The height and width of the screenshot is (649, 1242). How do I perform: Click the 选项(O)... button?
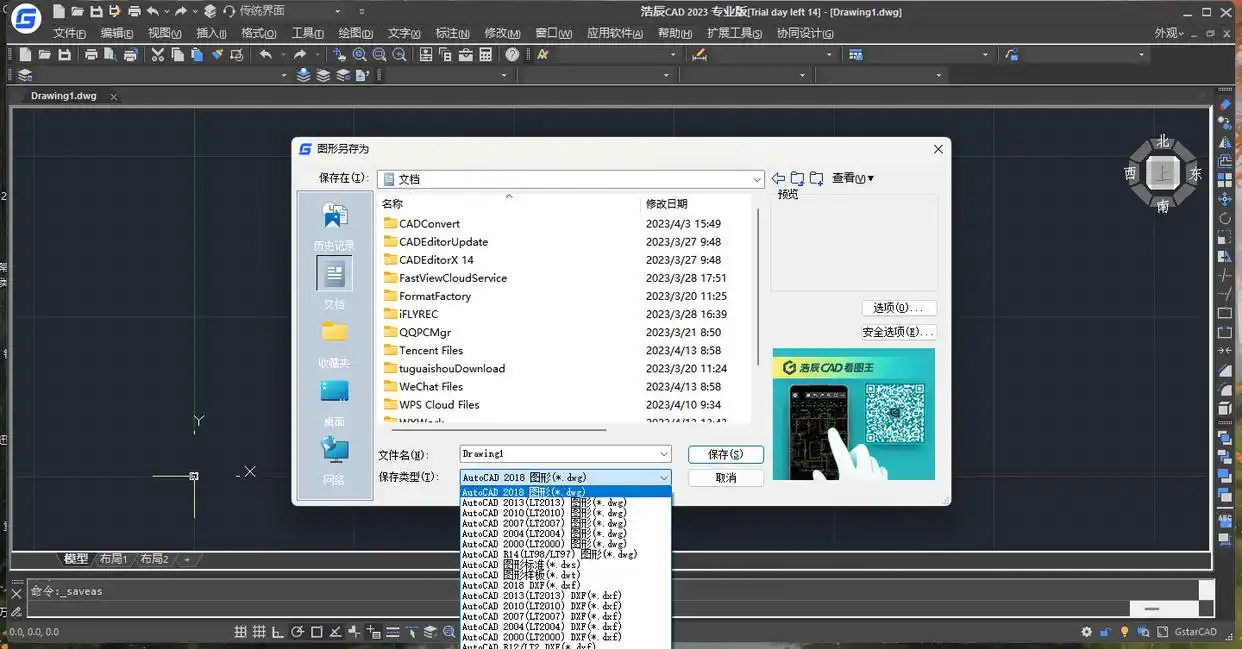coord(899,308)
